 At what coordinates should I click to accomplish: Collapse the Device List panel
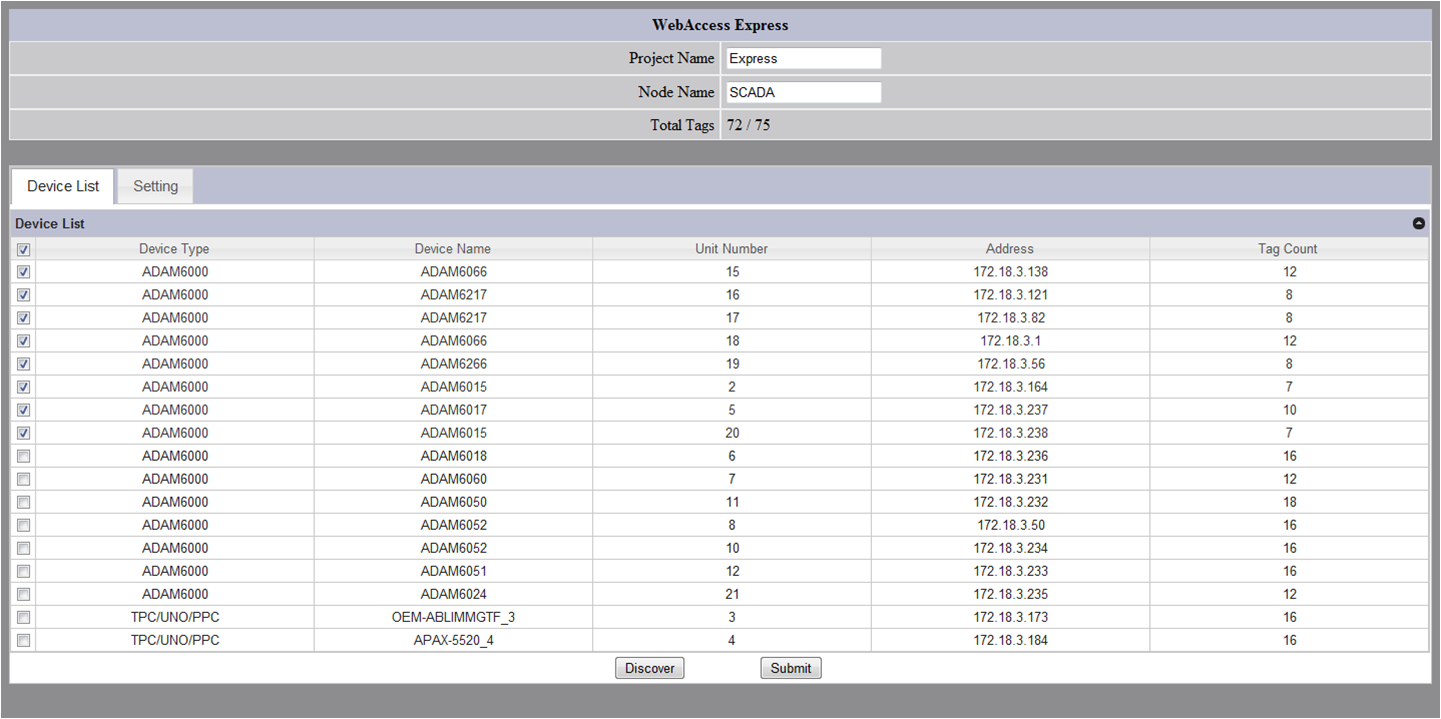(1418, 223)
